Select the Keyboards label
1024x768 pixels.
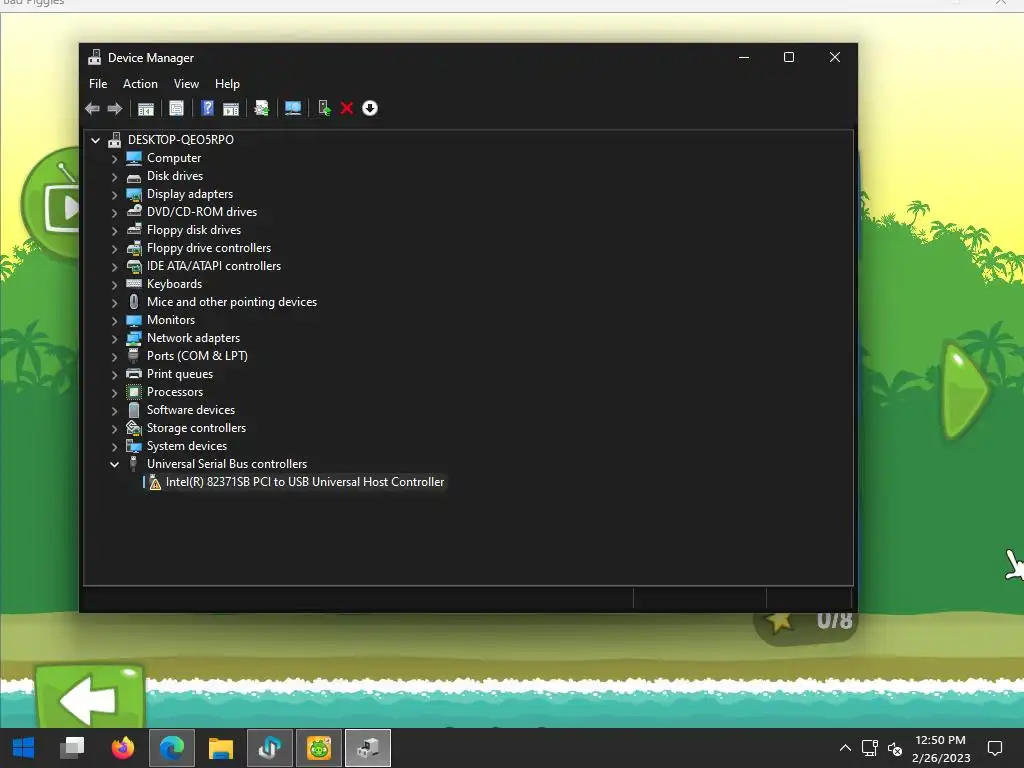(x=174, y=284)
